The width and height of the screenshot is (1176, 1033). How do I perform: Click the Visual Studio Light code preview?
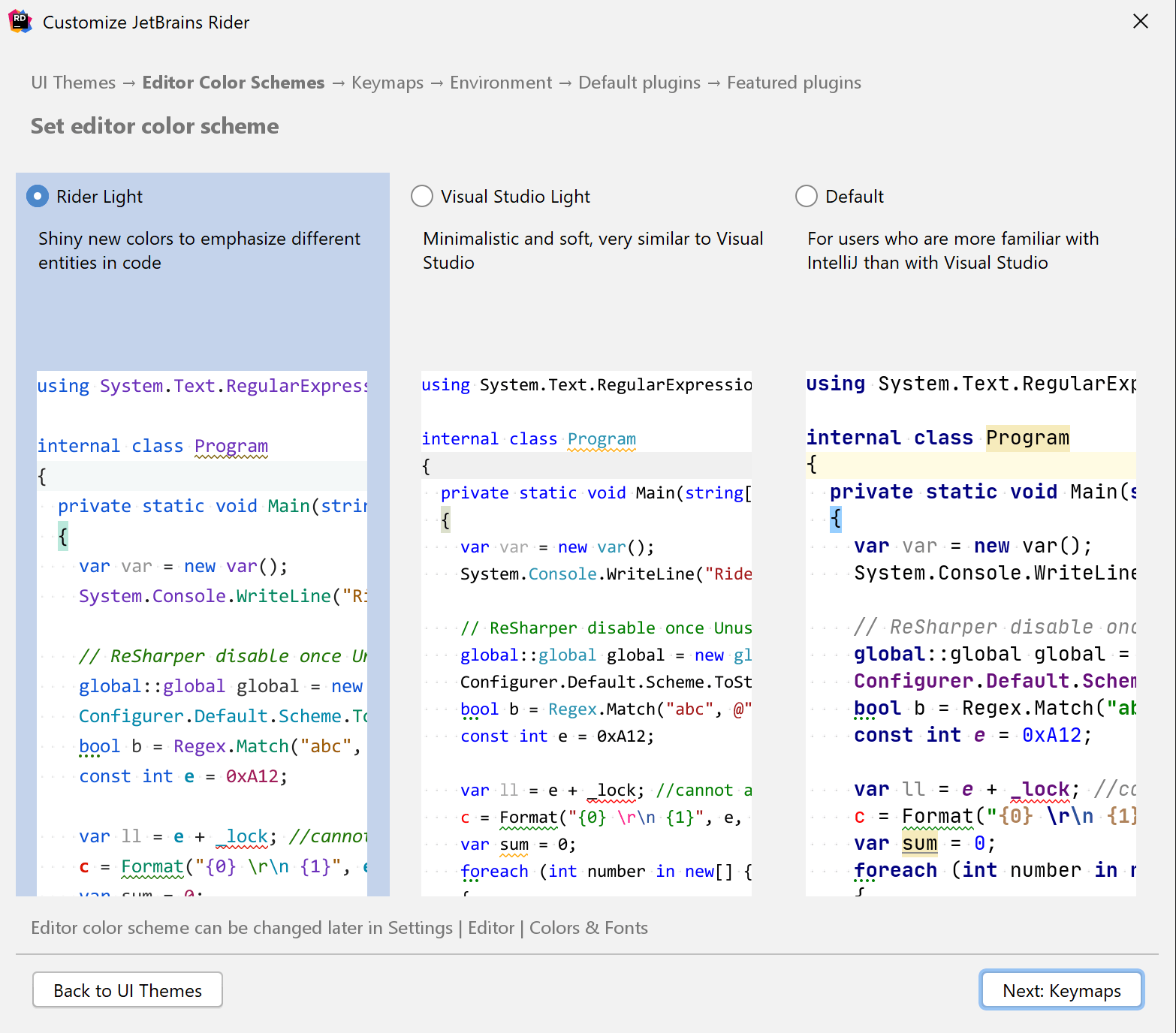[586, 631]
